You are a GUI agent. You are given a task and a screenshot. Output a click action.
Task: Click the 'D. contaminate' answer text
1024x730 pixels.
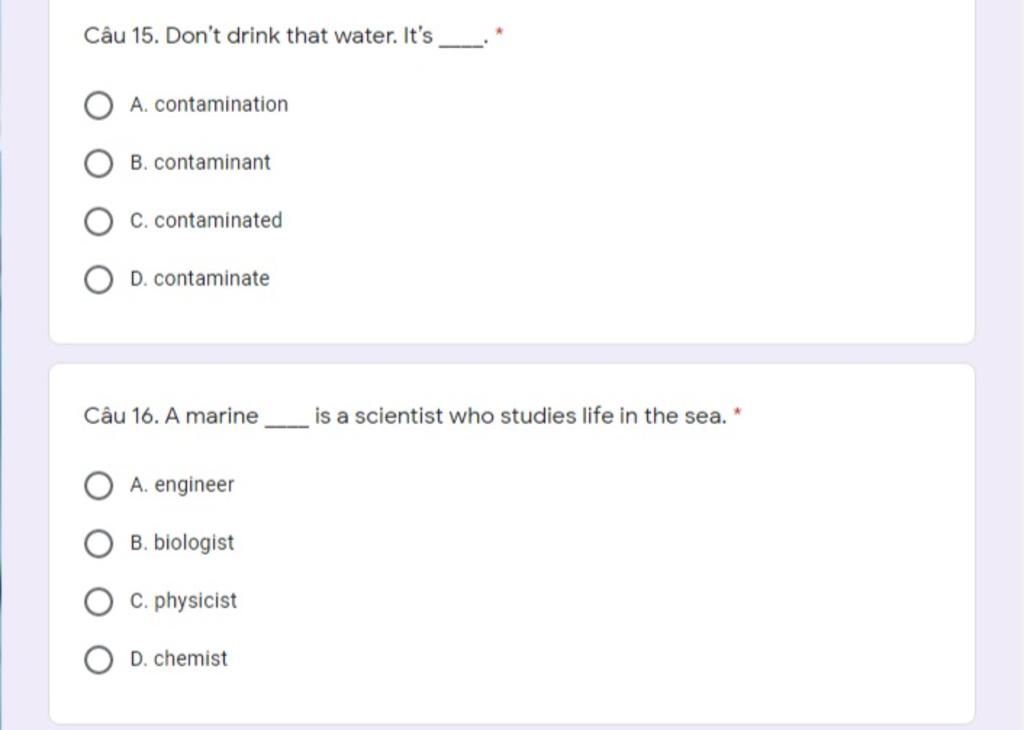tap(200, 279)
